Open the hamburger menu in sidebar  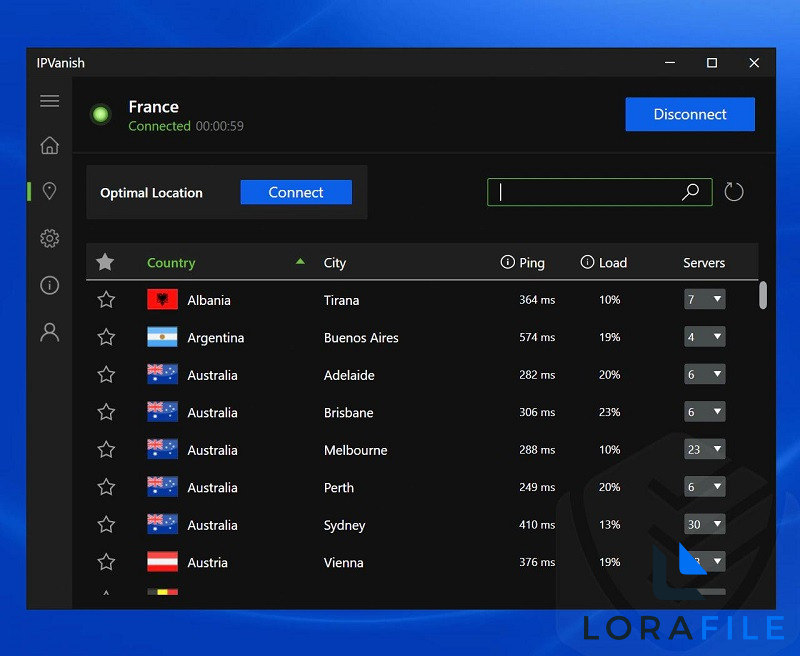coord(49,101)
